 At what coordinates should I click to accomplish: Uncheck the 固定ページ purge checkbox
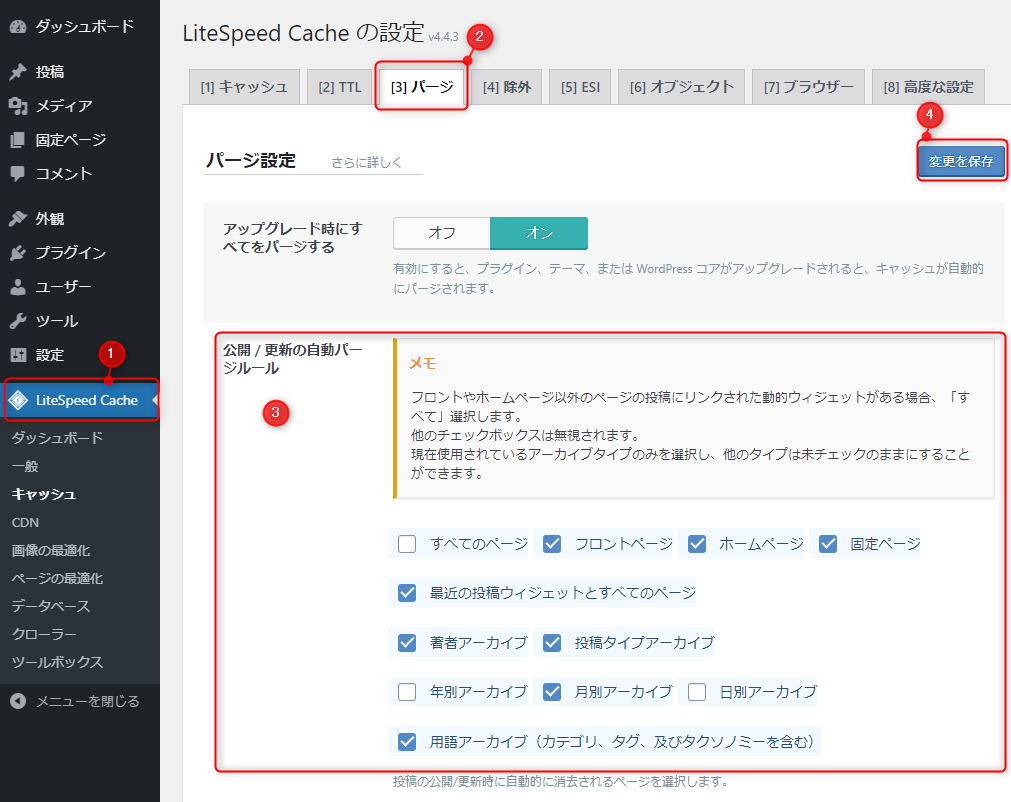828,544
